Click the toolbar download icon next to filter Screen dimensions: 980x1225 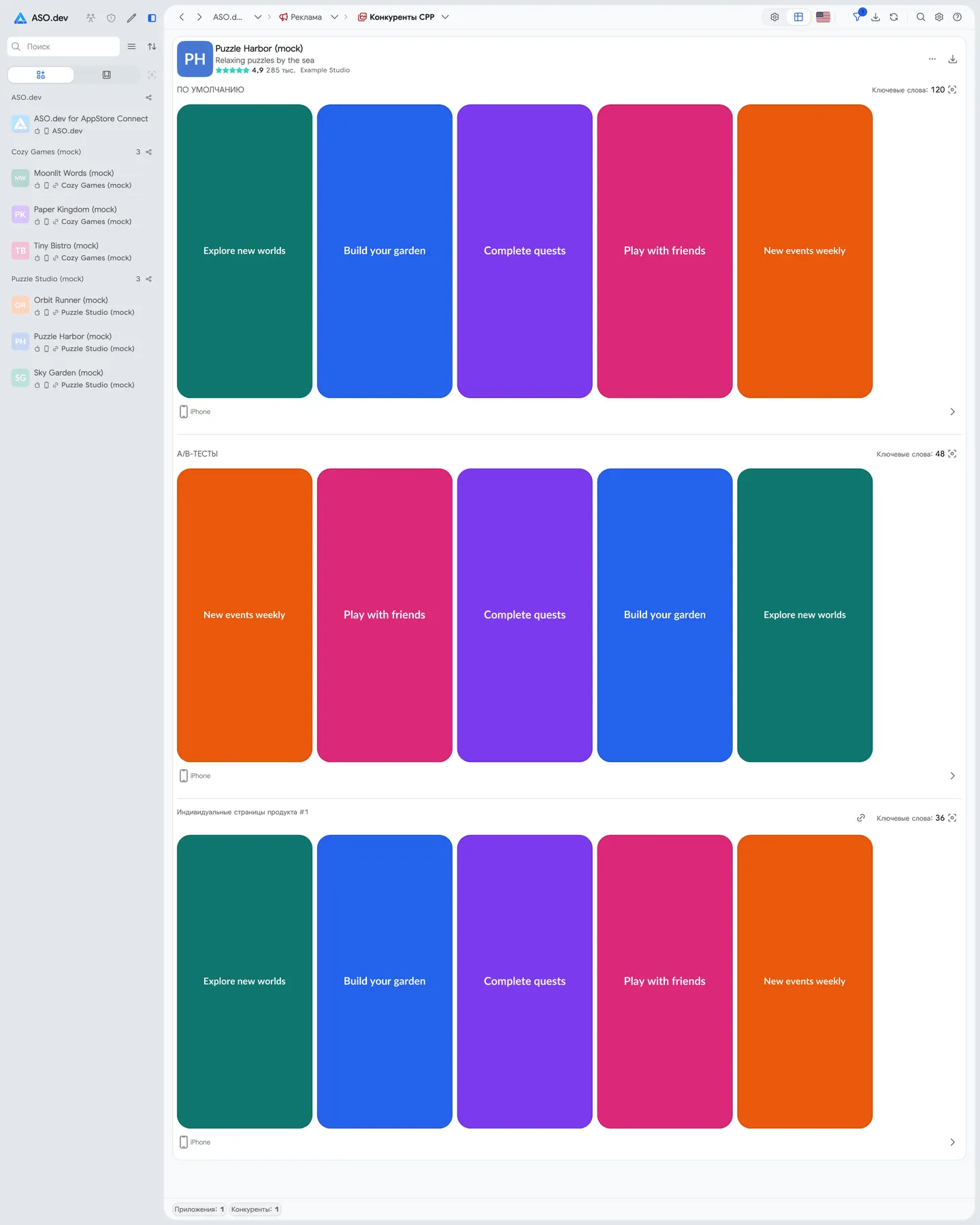point(876,17)
